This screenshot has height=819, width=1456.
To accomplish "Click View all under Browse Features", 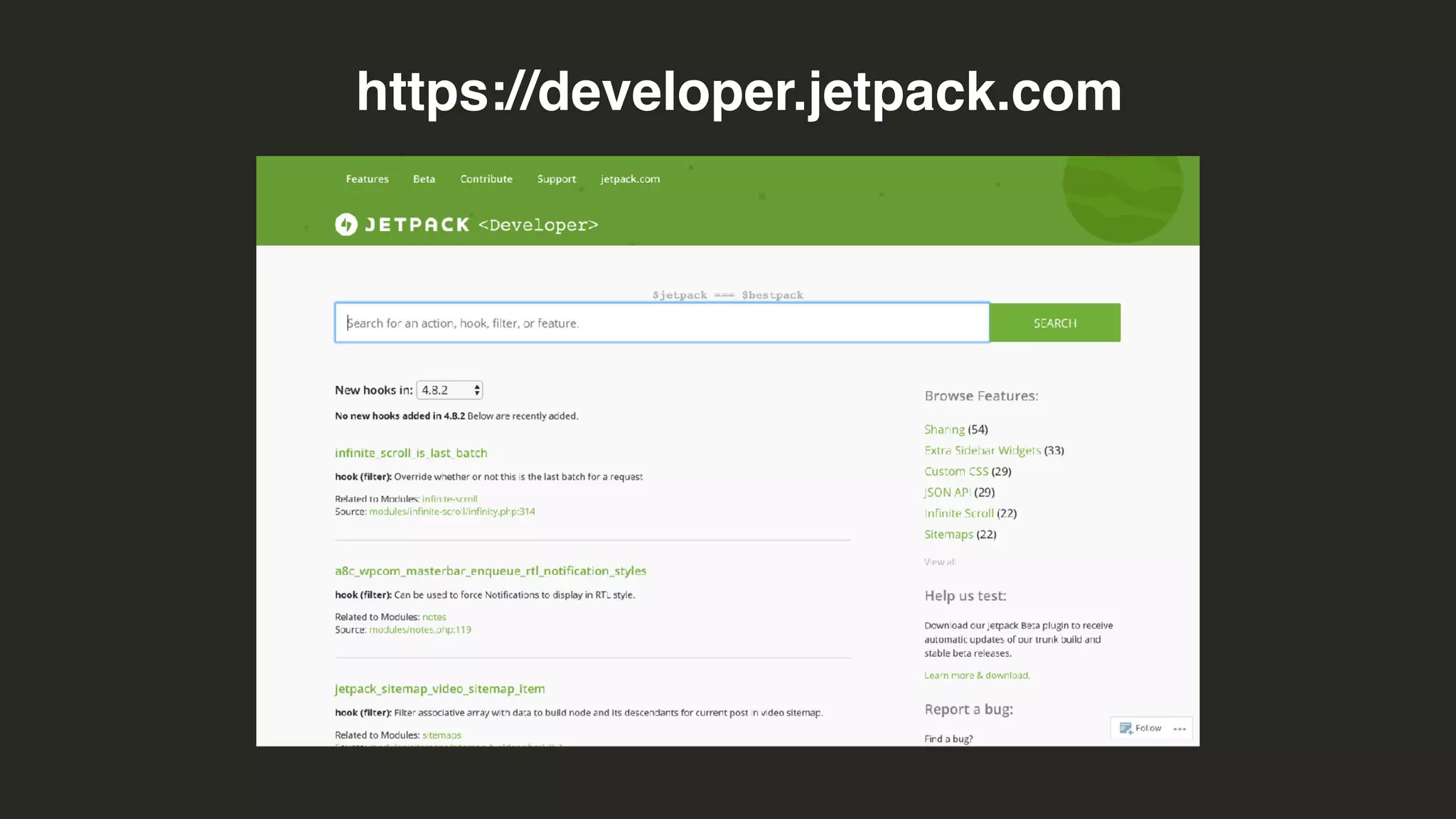I will [x=939, y=562].
